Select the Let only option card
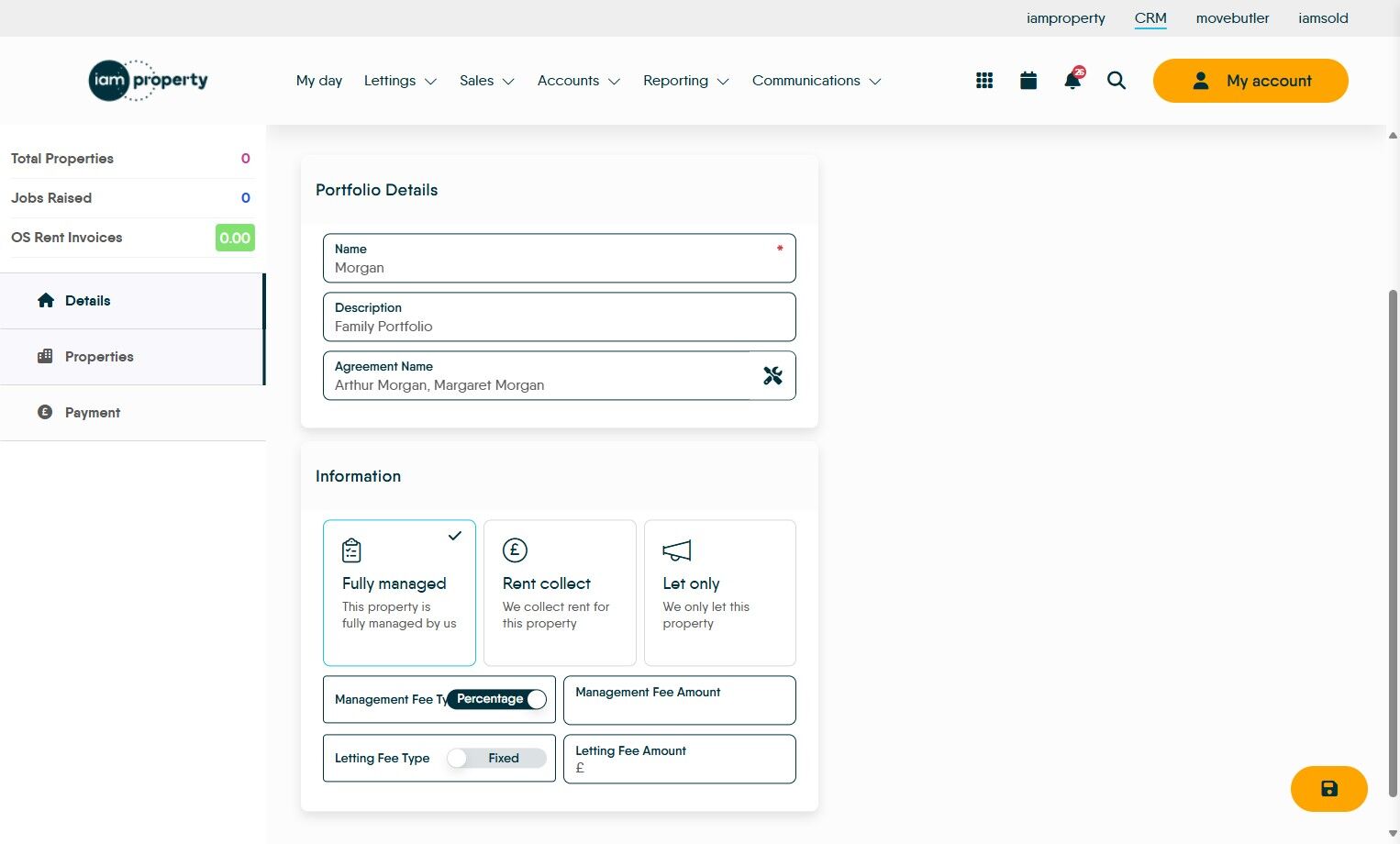Screen dimensions: 1400x844 click(720, 593)
